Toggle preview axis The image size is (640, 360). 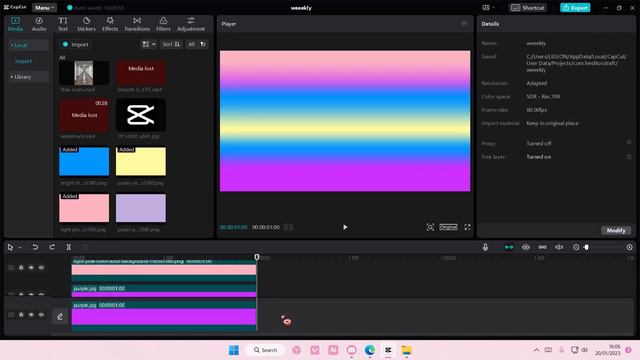[x=559, y=247]
